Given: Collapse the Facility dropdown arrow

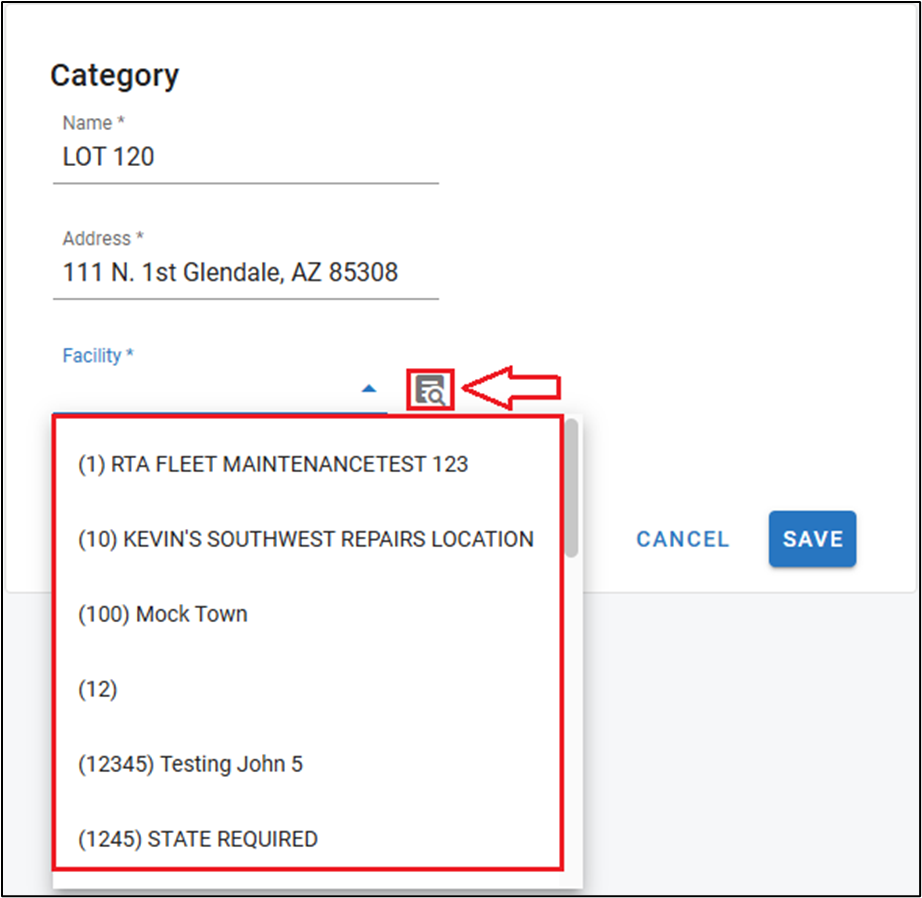Looking at the screenshot, I should [x=369, y=388].
